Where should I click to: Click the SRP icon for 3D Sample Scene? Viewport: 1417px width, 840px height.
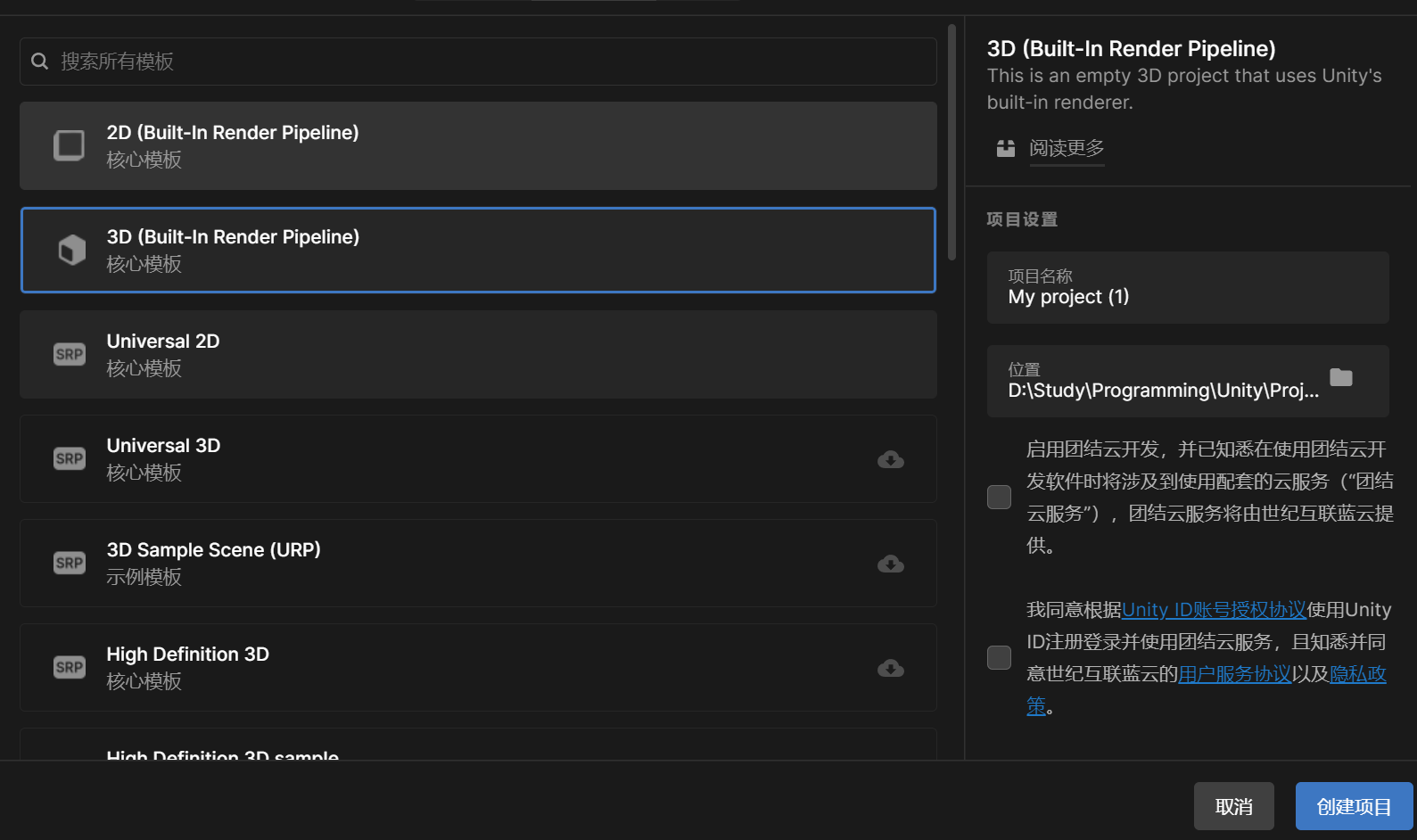click(x=70, y=563)
